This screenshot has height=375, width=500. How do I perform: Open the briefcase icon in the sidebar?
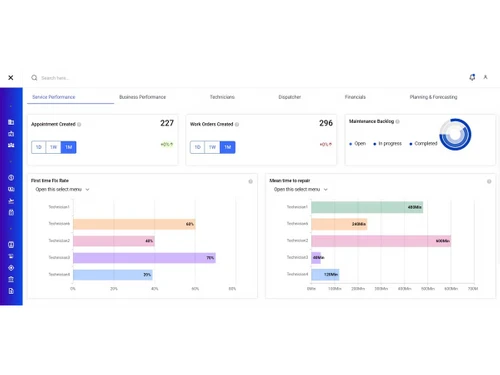coord(11,134)
